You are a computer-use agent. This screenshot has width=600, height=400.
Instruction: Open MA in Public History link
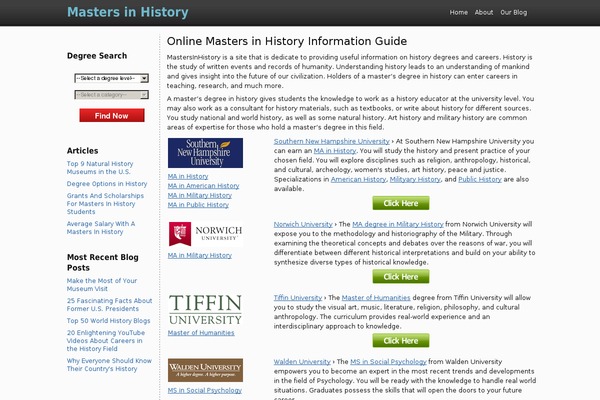(x=198, y=205)
